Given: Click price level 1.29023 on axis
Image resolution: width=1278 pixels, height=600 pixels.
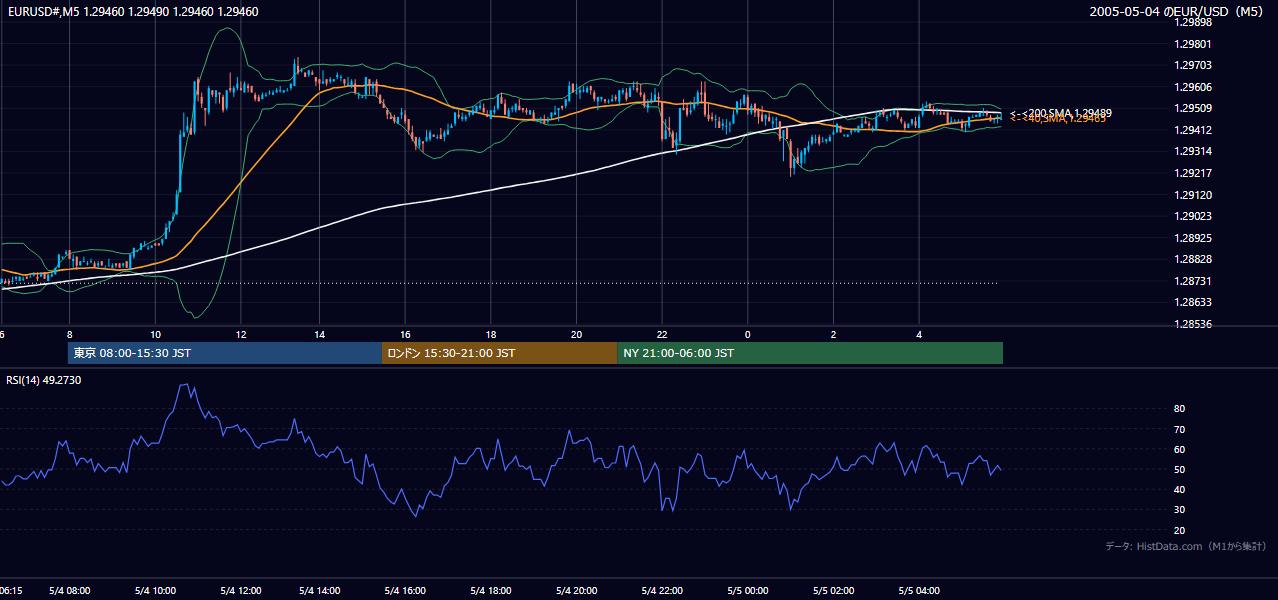Looking at the screenshot, I should (x=1192, y=216).
